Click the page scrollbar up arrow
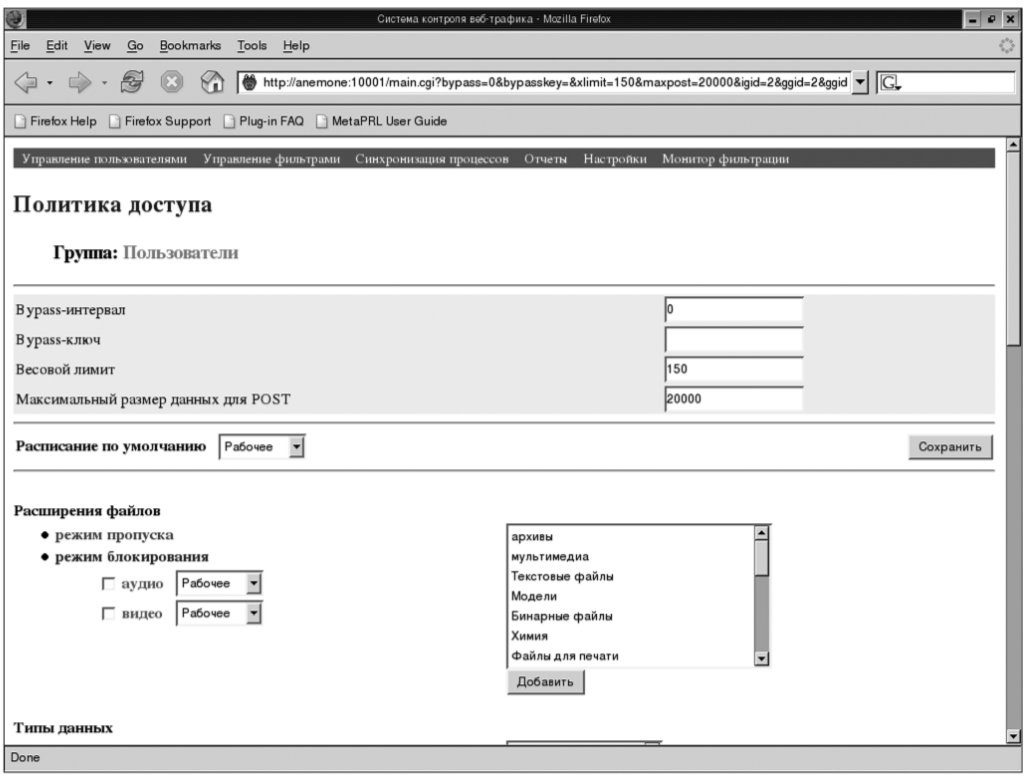This screenshot has width=1026, height=780. click(1014, 145)
